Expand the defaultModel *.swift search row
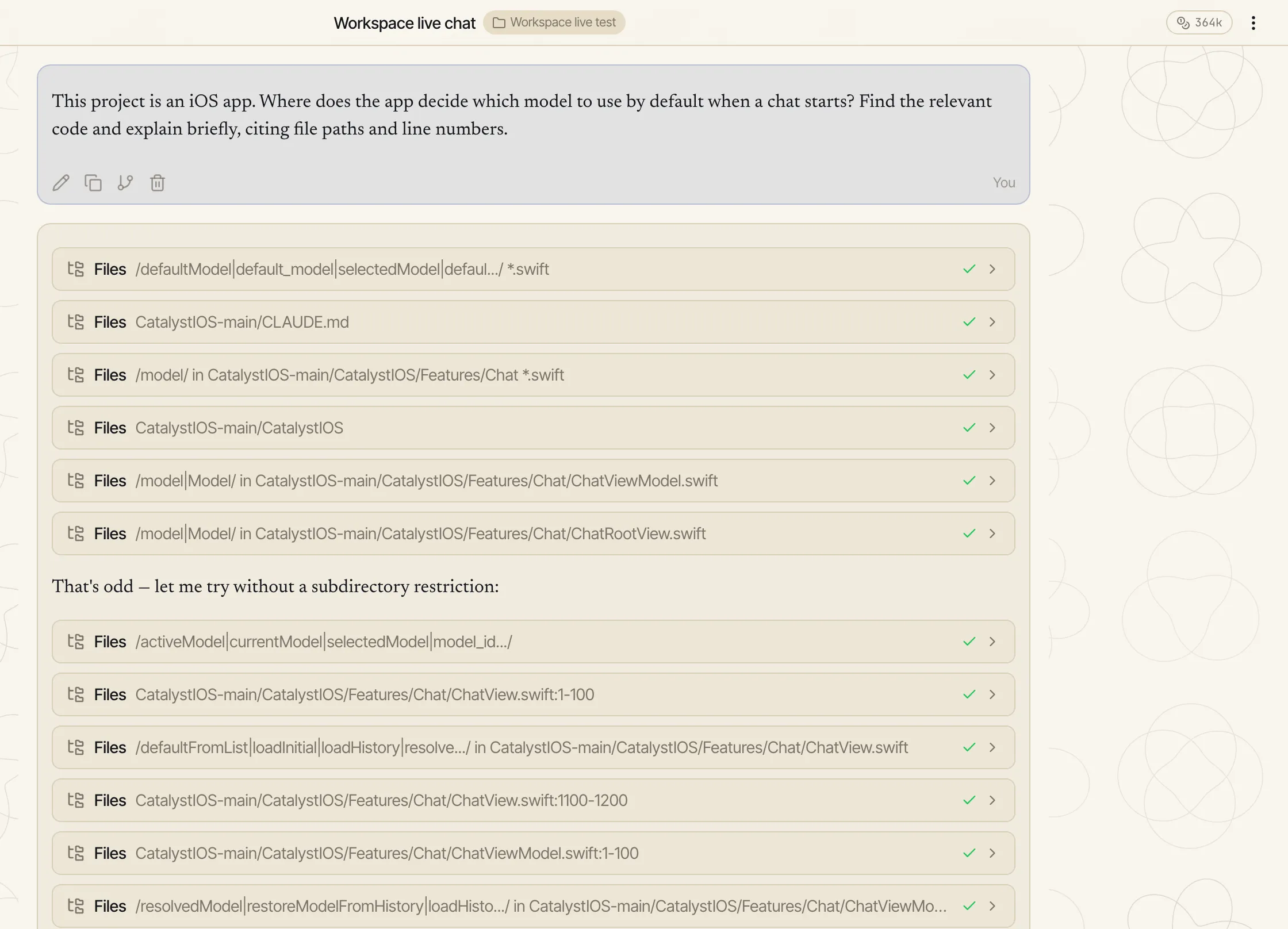 (533, 269)
